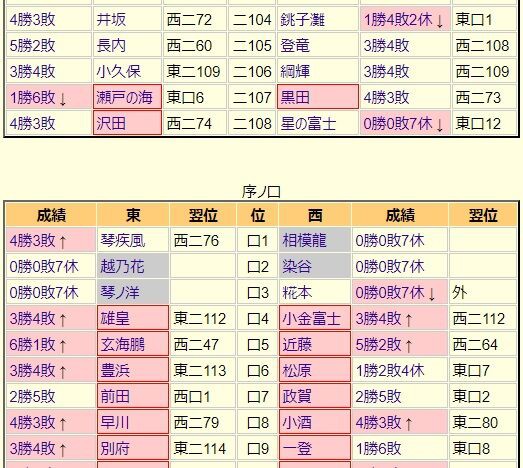Click next rank 西二76 for 琴疾風
523x468 pixels.
196,241
